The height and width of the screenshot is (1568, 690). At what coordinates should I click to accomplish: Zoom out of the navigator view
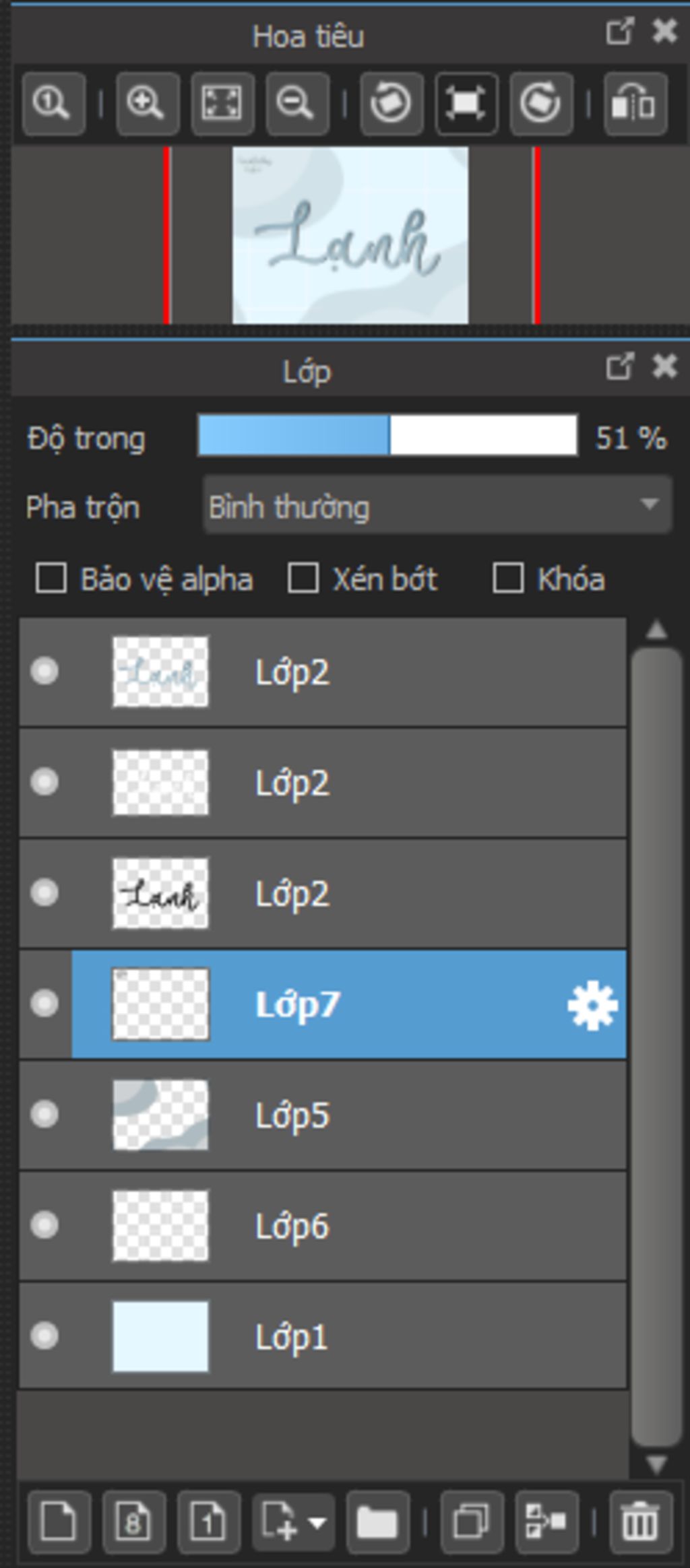(297, 104)
